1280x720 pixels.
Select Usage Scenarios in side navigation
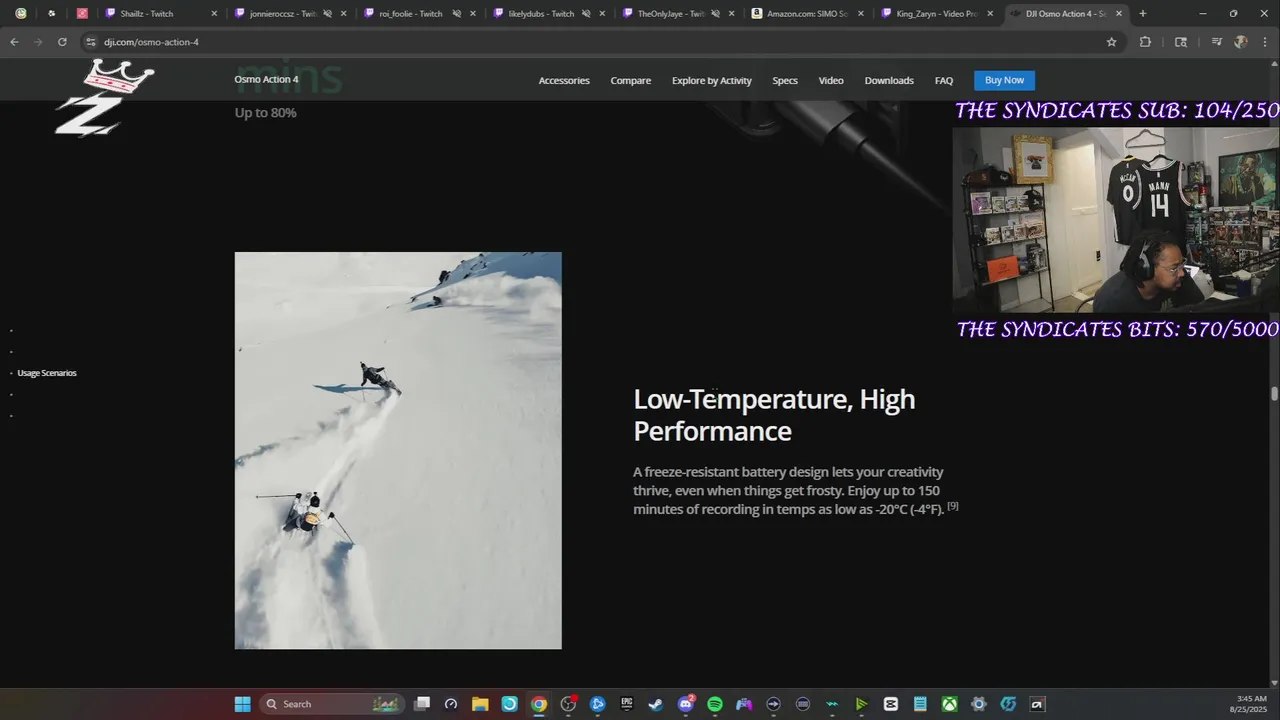pos(47,373)
